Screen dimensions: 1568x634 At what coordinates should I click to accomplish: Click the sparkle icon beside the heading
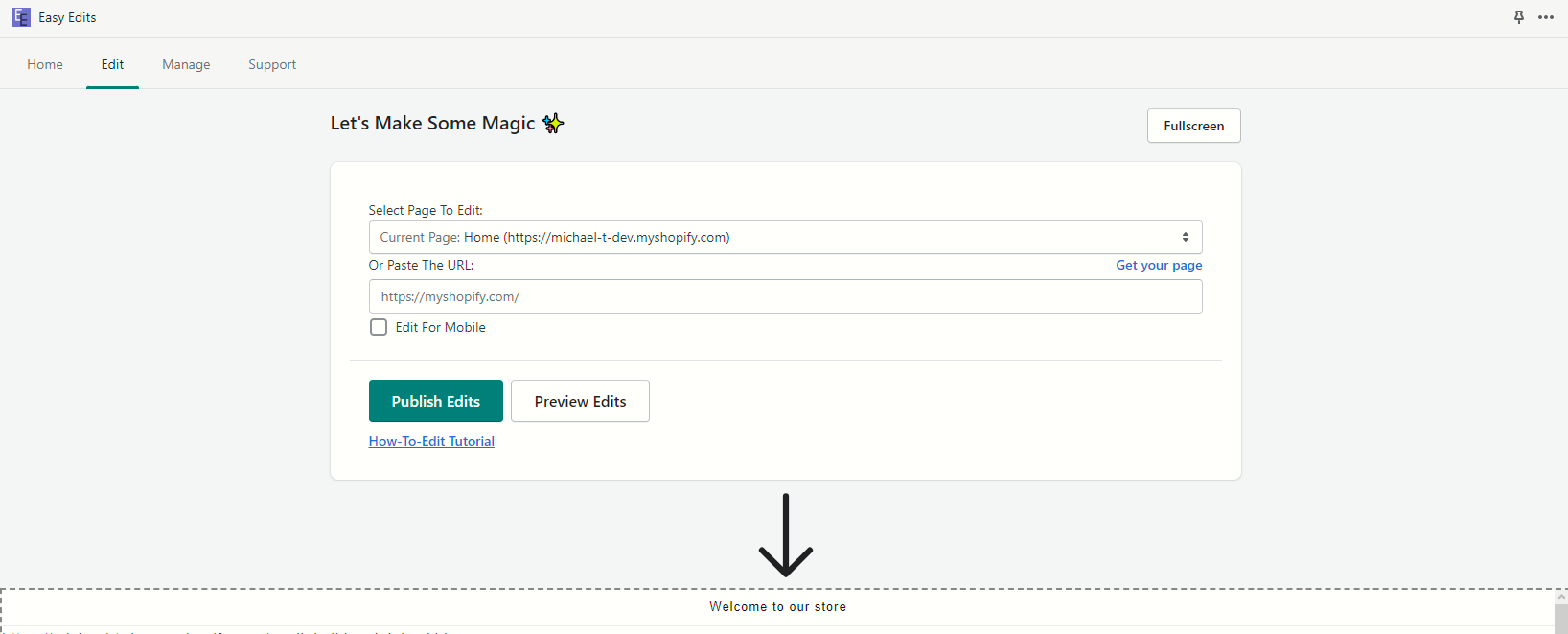[x=553, y=123]
